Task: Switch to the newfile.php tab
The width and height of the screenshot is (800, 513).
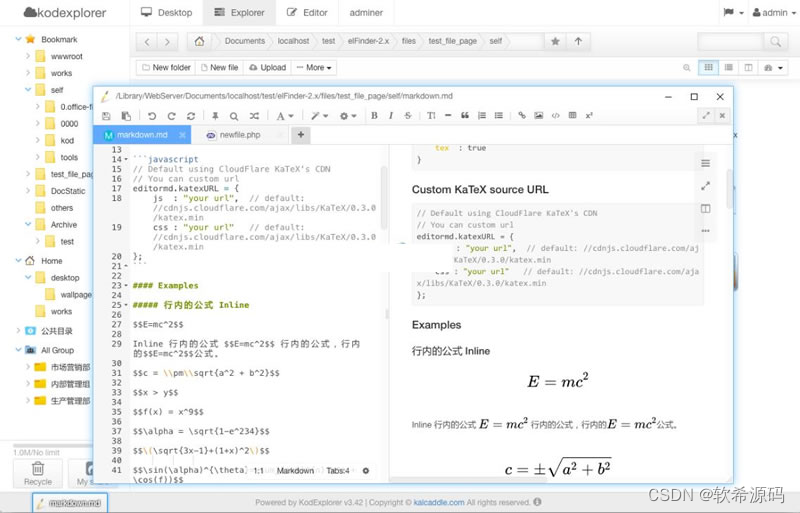Action: [240, 135]
